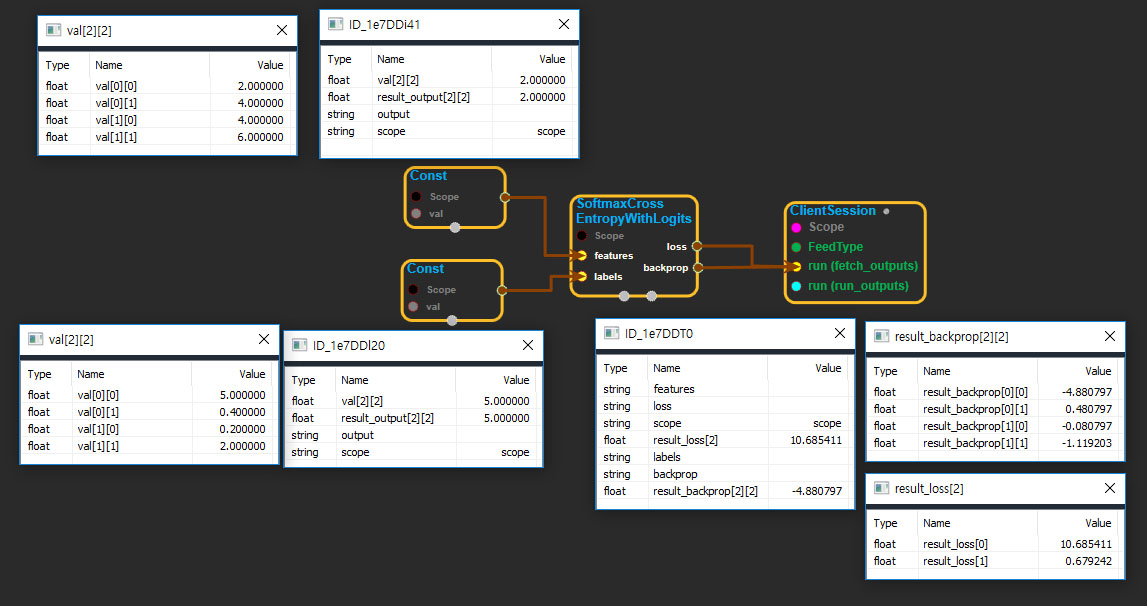
Task: Click the green FeedType port on ClientSession
Action: [796, 247]
